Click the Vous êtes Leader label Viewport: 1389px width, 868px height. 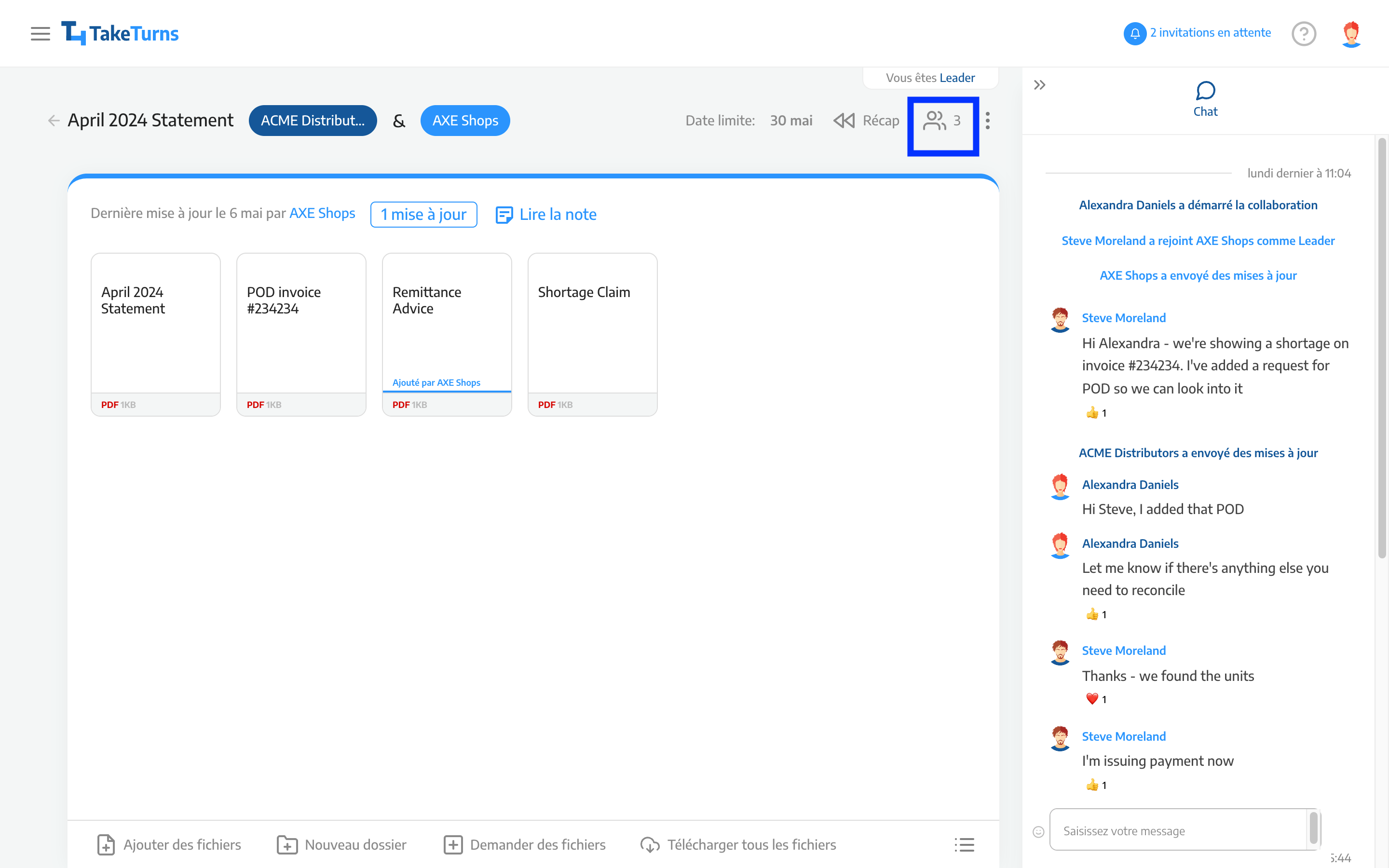(930, 78)
